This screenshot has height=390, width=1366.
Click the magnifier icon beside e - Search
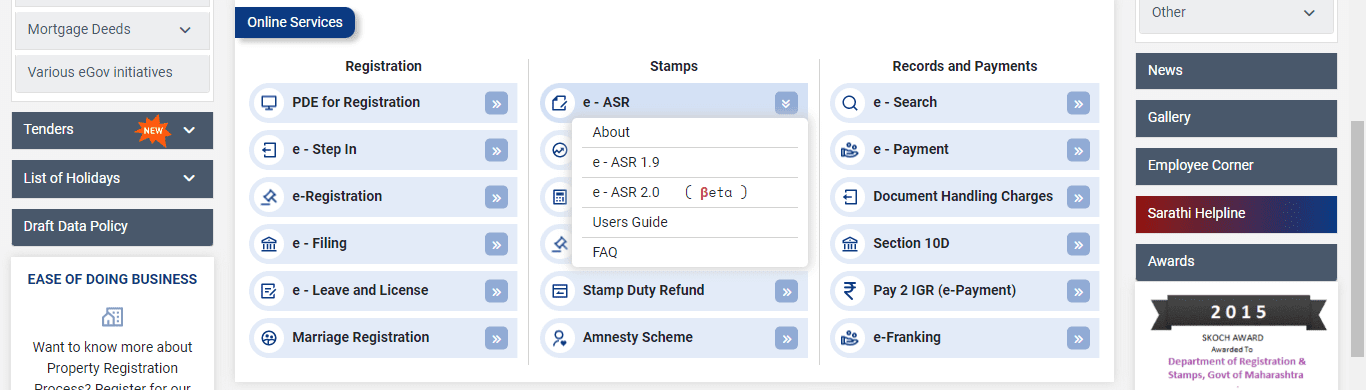pyautogui.click(x=850, y=103)
